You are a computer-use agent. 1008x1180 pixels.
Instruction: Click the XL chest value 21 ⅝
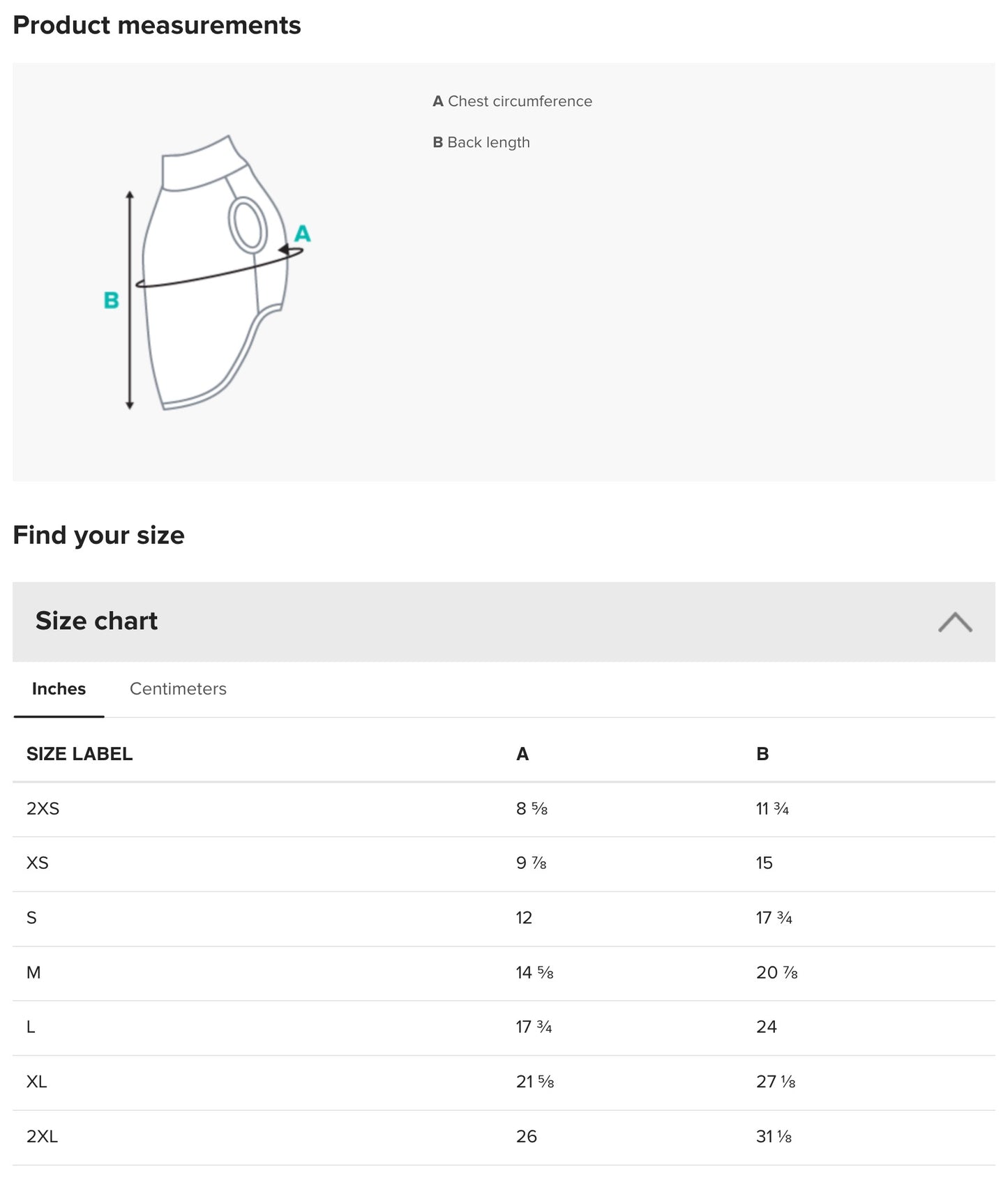click(x=535, y=1082)
